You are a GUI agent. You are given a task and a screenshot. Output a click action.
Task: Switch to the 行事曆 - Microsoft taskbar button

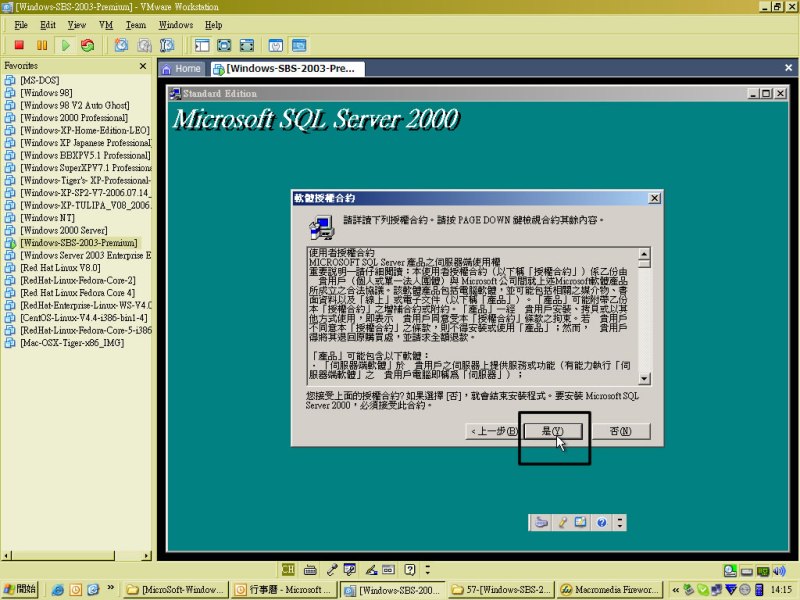(283, 590)
